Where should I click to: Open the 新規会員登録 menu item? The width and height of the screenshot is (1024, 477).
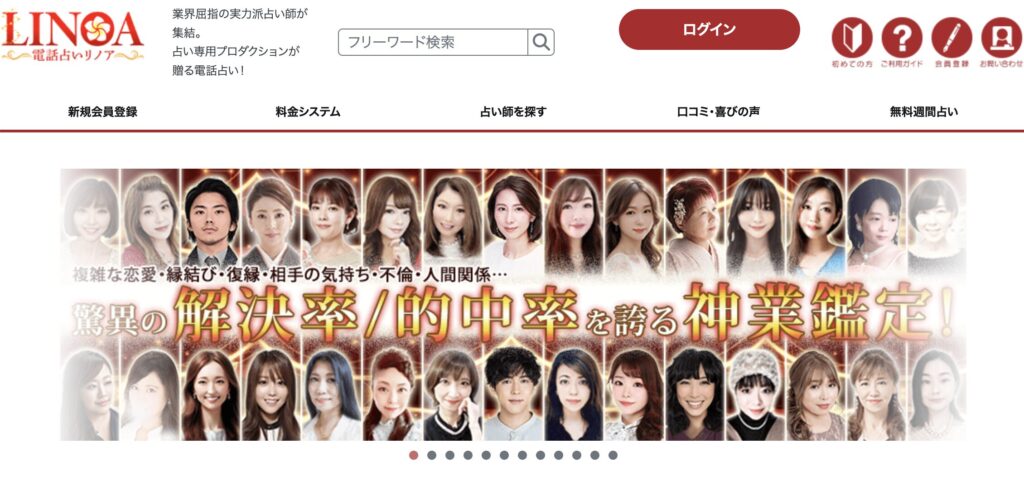pos(103,112)
